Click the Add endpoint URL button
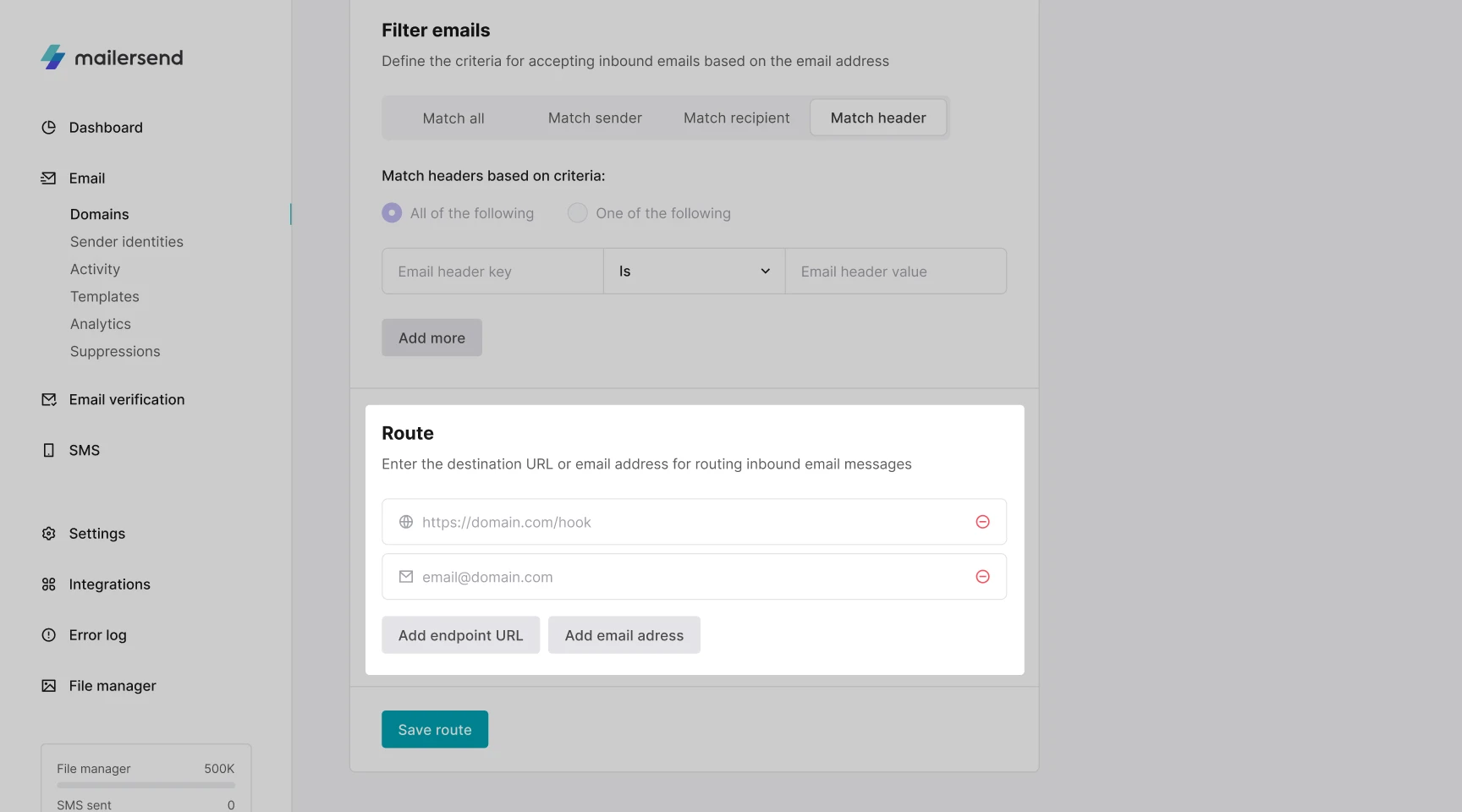This screenshot has width=1462, height=812. coord(460,635)
